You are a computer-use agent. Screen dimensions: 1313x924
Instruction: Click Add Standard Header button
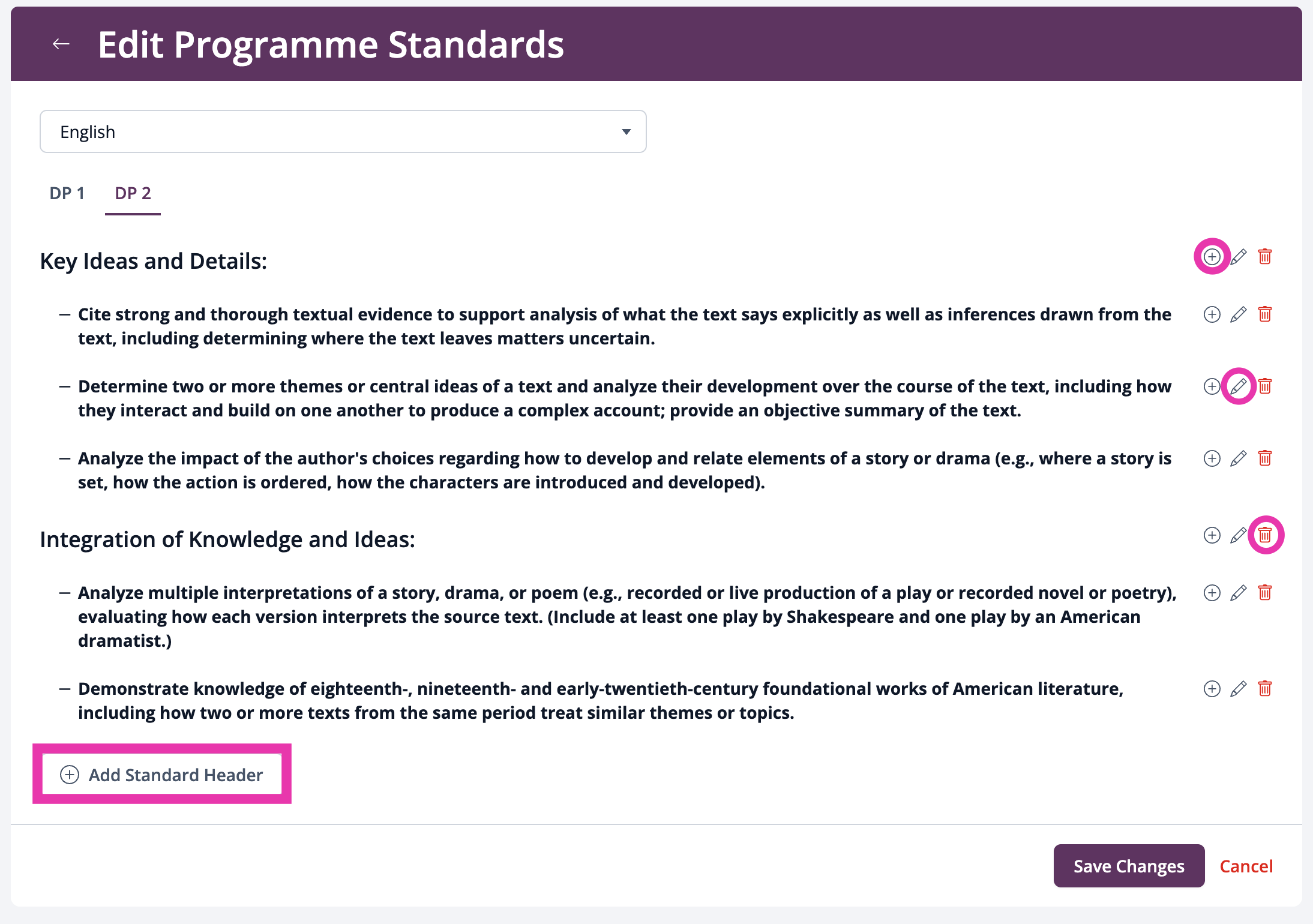tap(162, 775)
